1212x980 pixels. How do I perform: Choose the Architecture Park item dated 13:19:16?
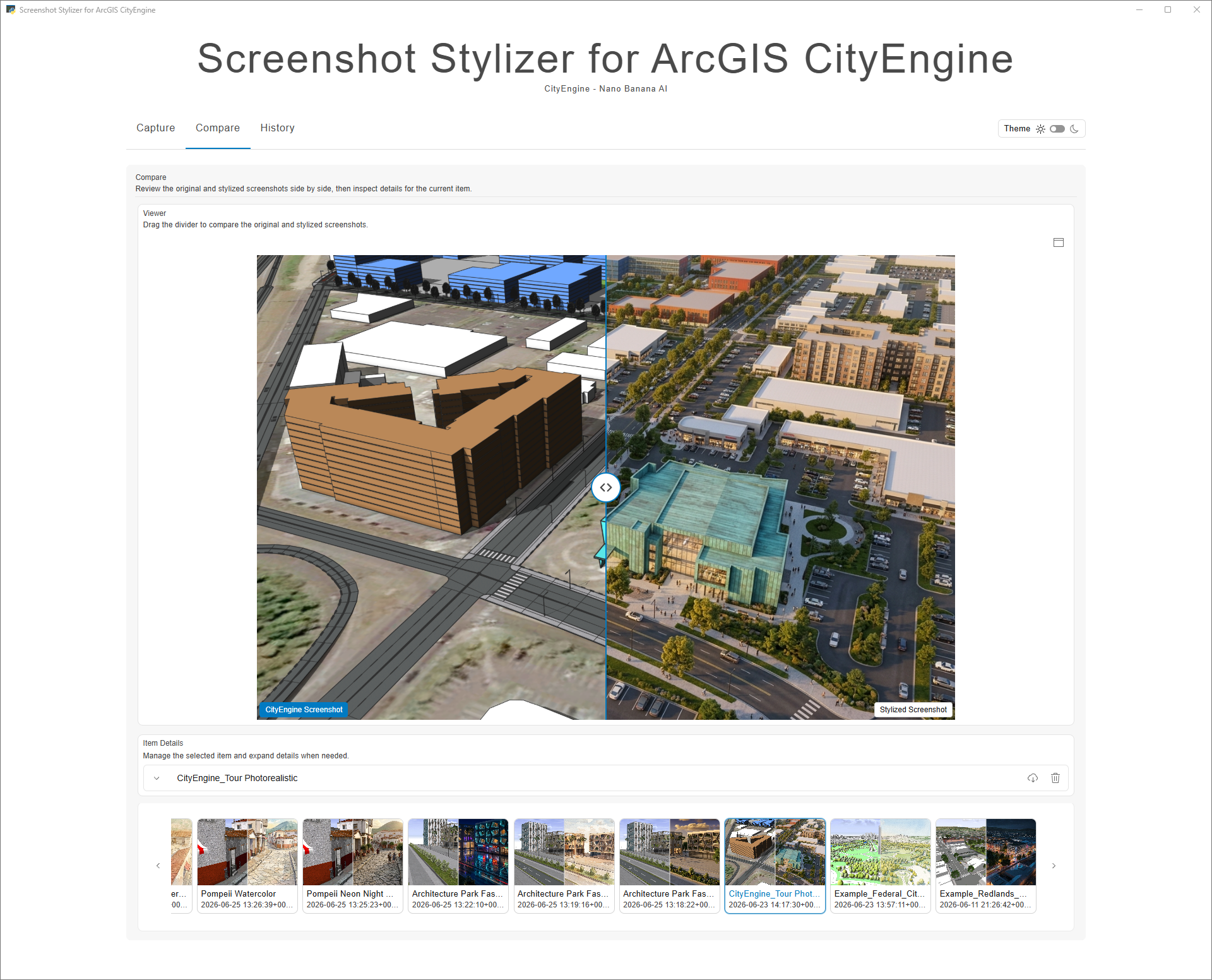[x=564, y=866]
